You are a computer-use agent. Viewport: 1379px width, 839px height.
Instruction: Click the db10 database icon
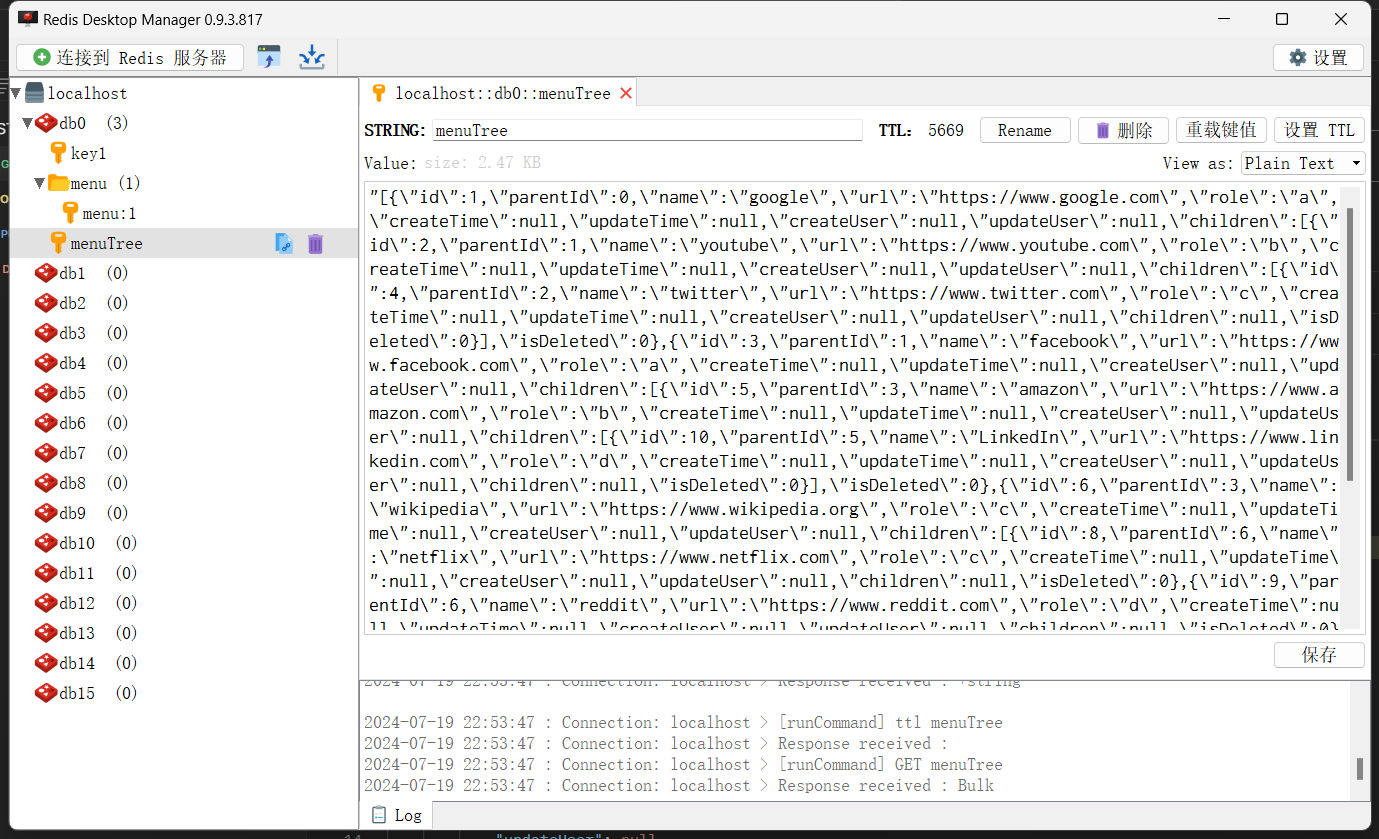(46, 543)
